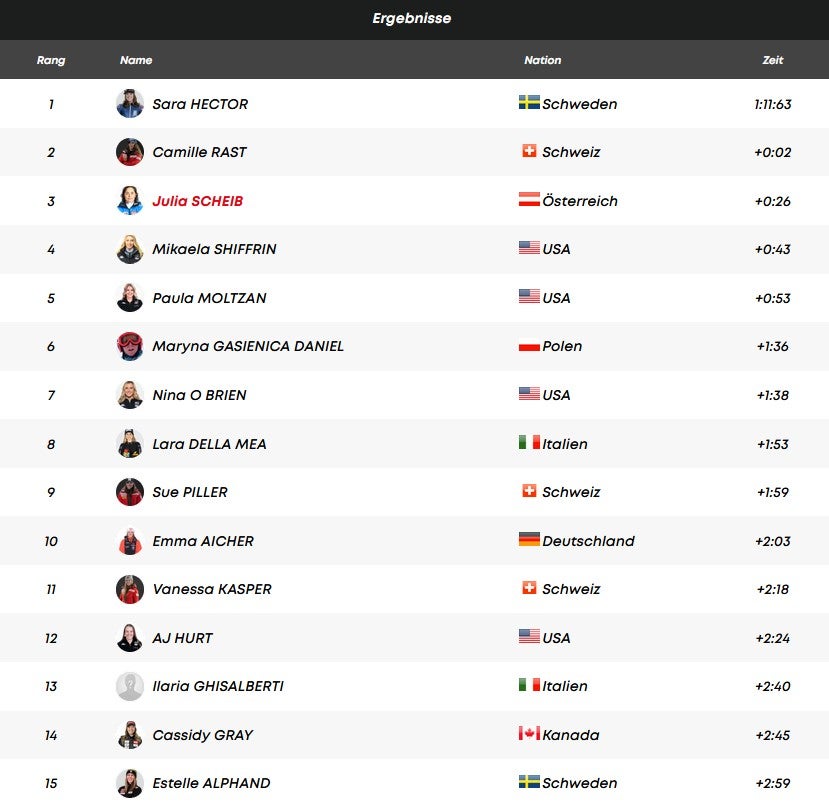Click the Italian flag beside Lara Della Mea
The width and height of the screenshot is (829, 806).
pyautogui.click(x=529, y=443)
